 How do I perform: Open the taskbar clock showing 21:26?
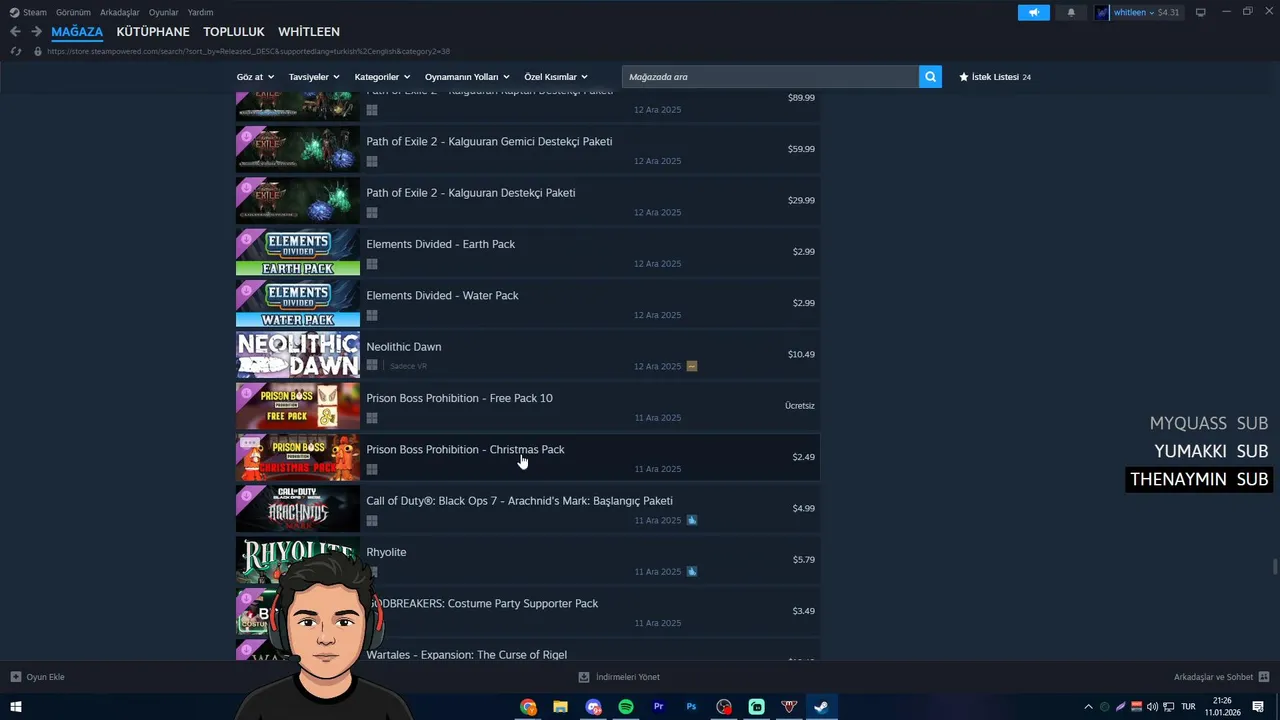coord(1221,707)
